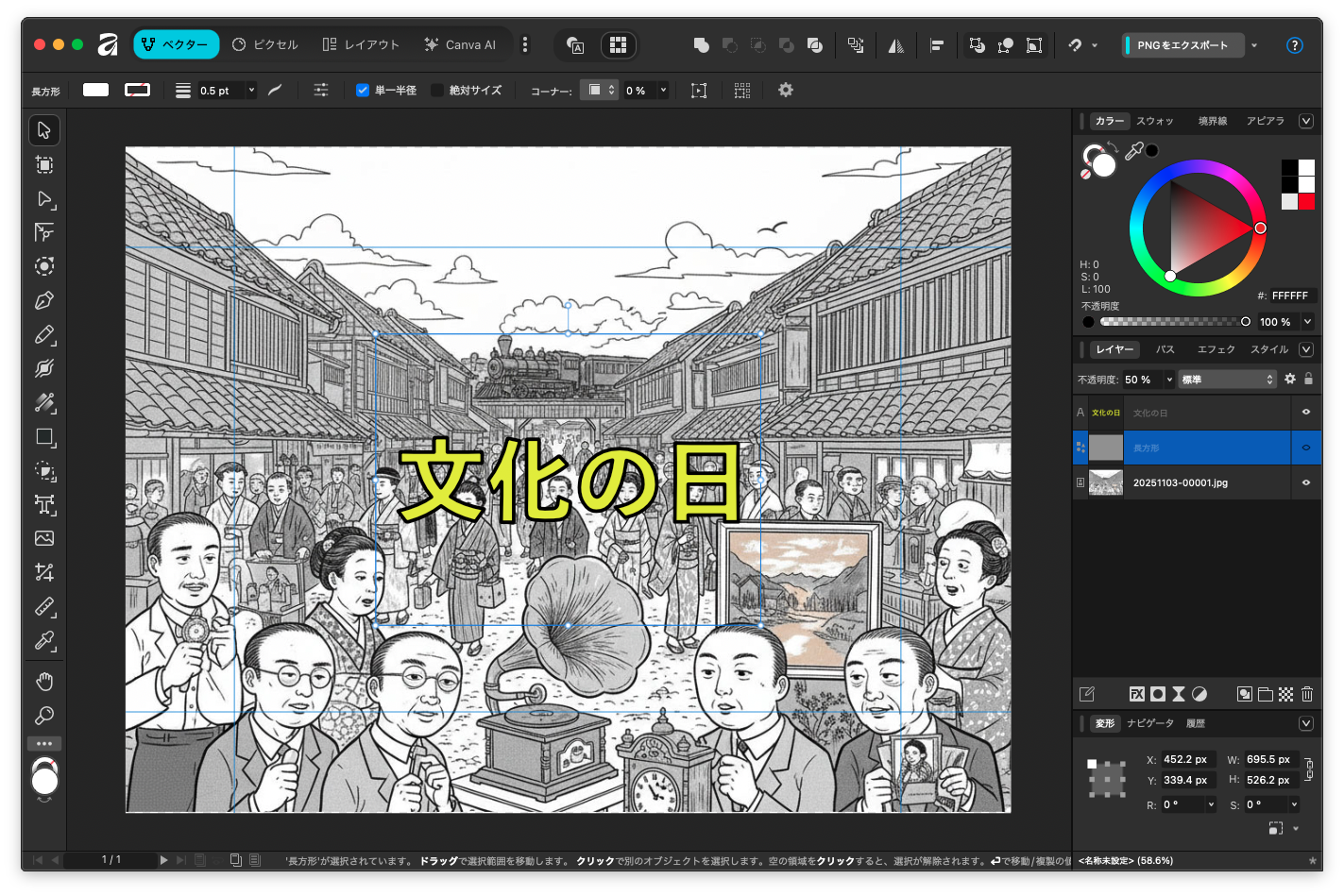Image resolution: width=1344 pixels, height=896 pixels.
Task: Delete layer using the trash icon
Action: tap(1307, 694)
